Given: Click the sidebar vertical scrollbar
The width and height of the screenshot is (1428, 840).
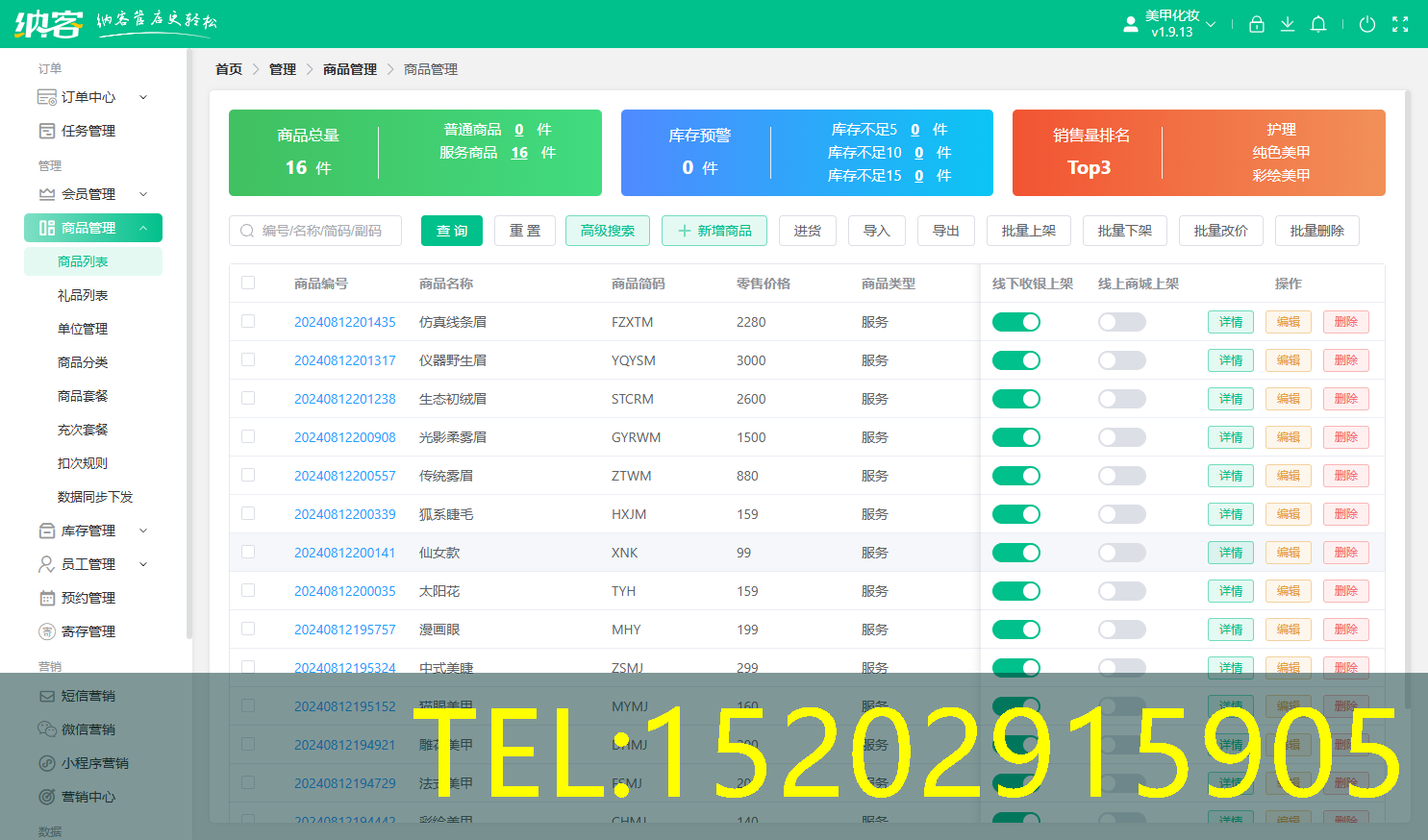Looking at the screenshot, I should pos(188,346).
